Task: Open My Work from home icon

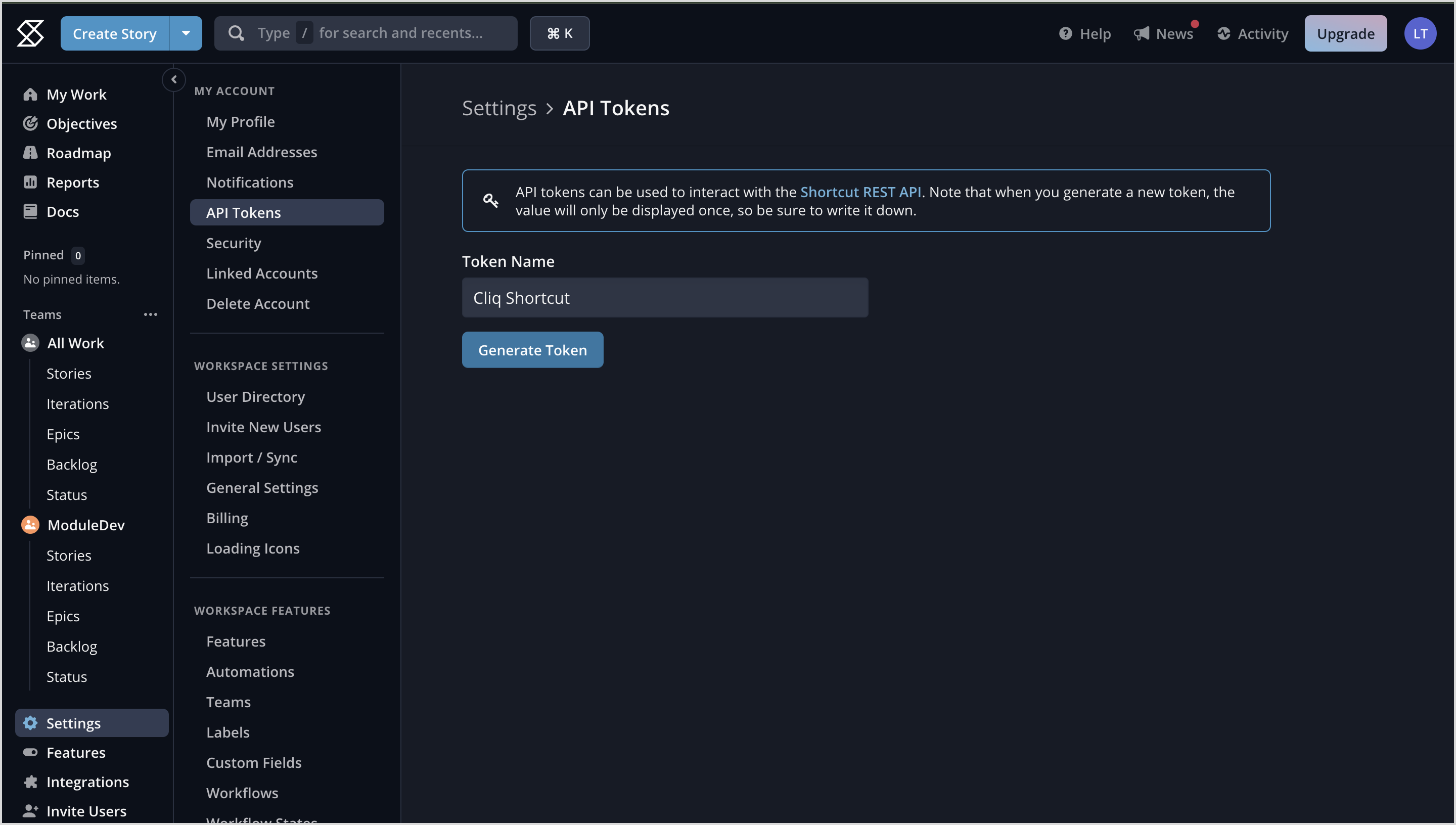Action: 30,94
